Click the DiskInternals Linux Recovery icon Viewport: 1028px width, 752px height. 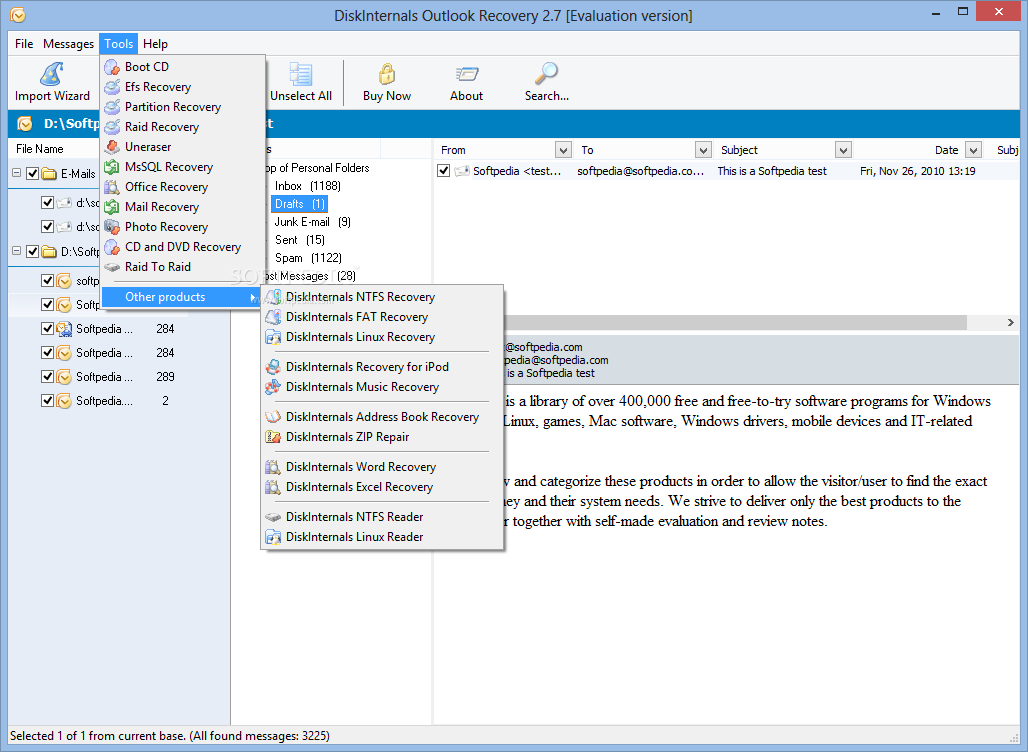pos(273,337)
